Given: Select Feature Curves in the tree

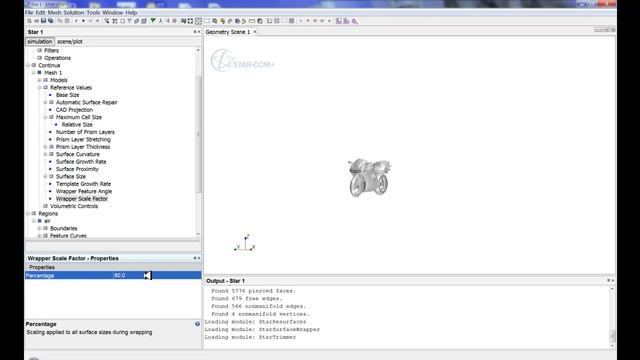Looking at the screenshot, I should [x=68, y=236].
